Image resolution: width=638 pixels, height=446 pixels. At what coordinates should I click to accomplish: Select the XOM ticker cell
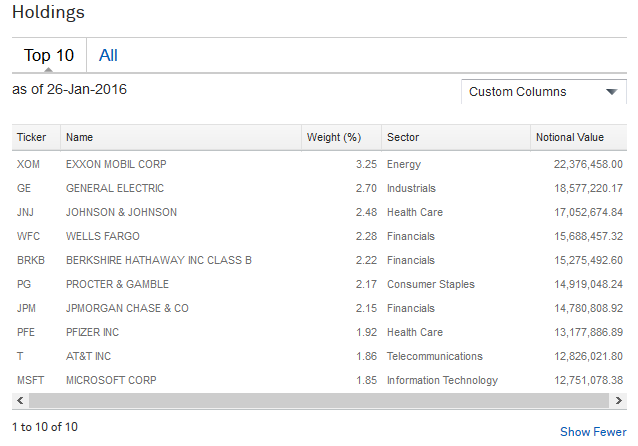point(28,164)
